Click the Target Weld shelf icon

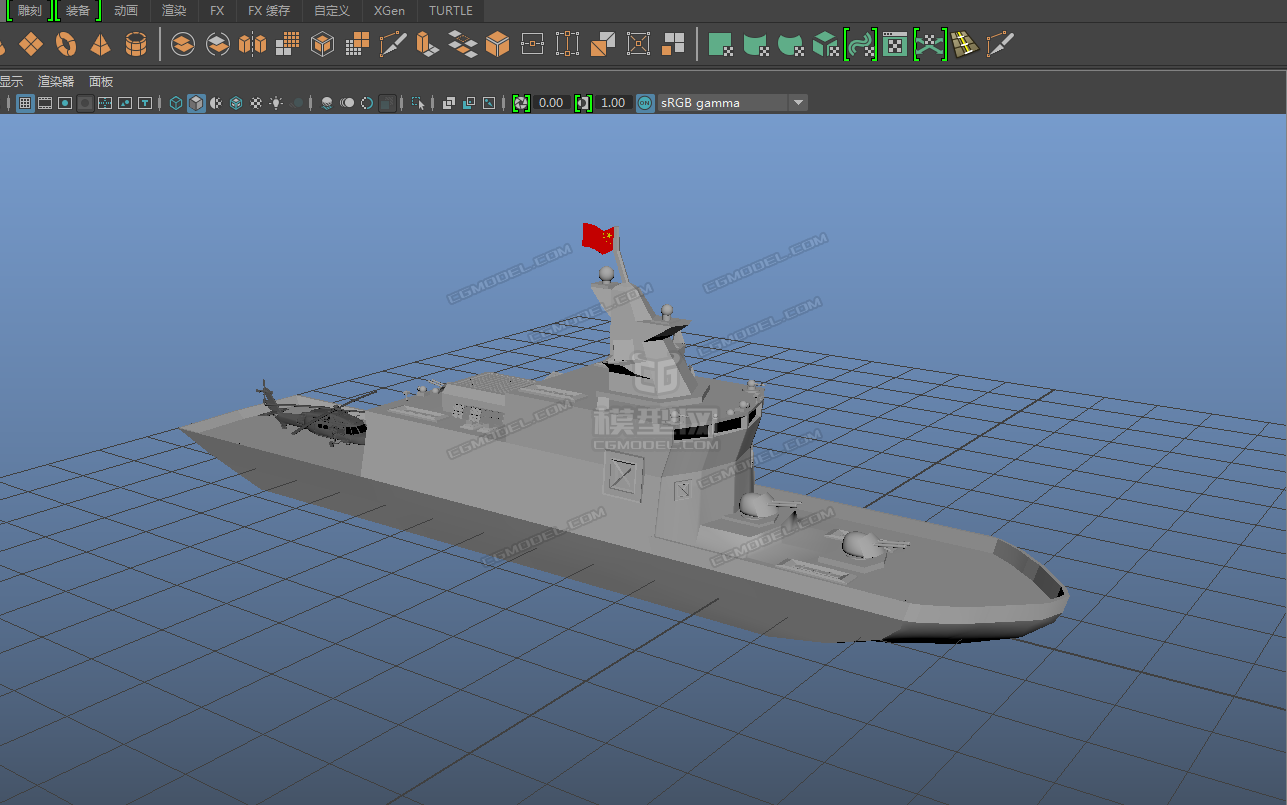(x=638, y=44)
